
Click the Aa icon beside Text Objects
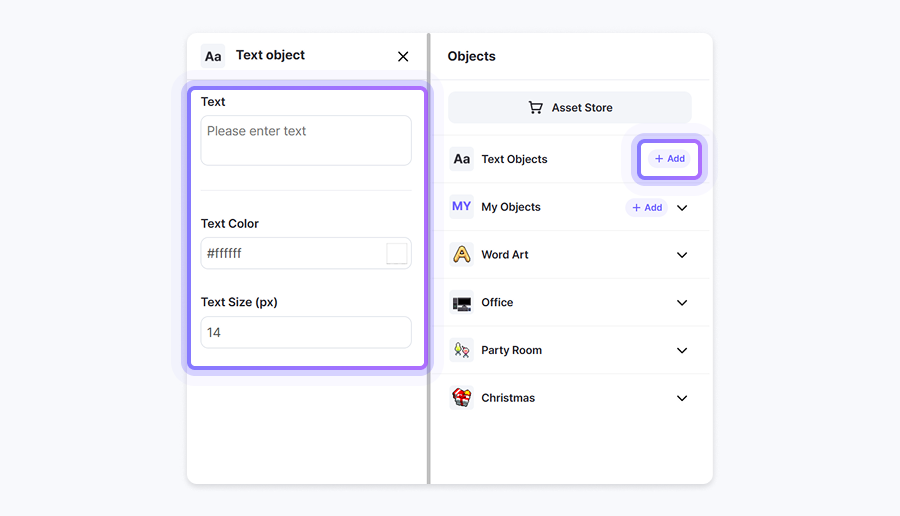click(x=461, y=159)
